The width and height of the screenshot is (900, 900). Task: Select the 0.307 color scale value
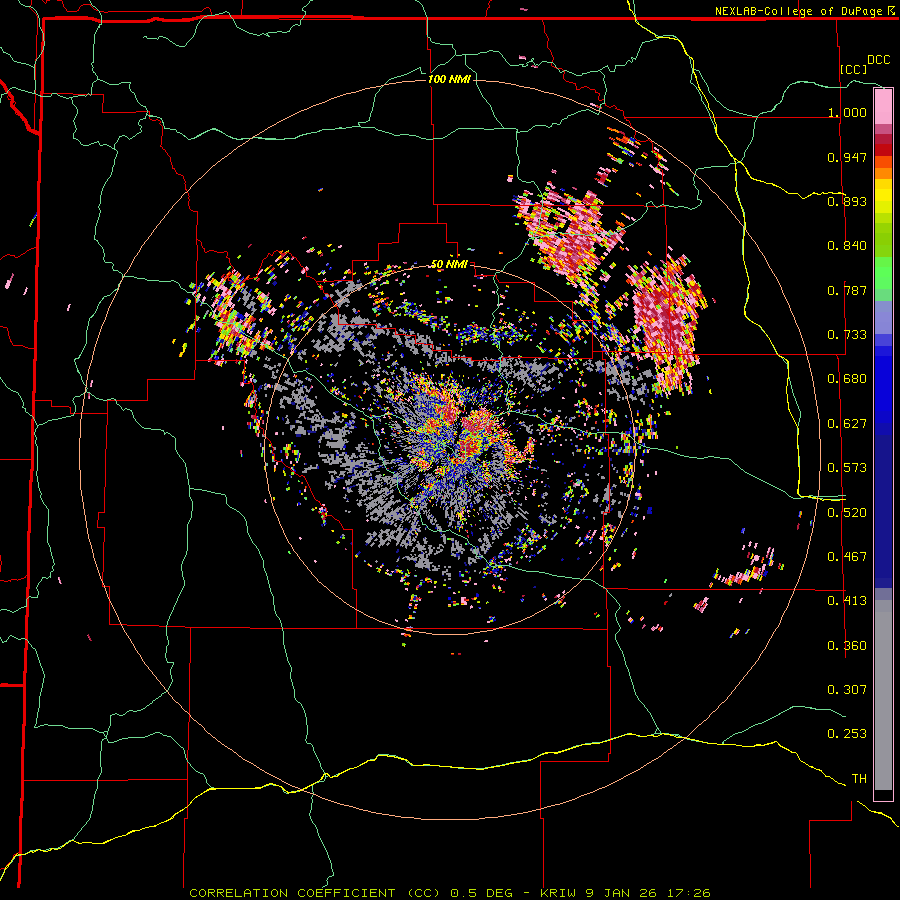point(847,690)
